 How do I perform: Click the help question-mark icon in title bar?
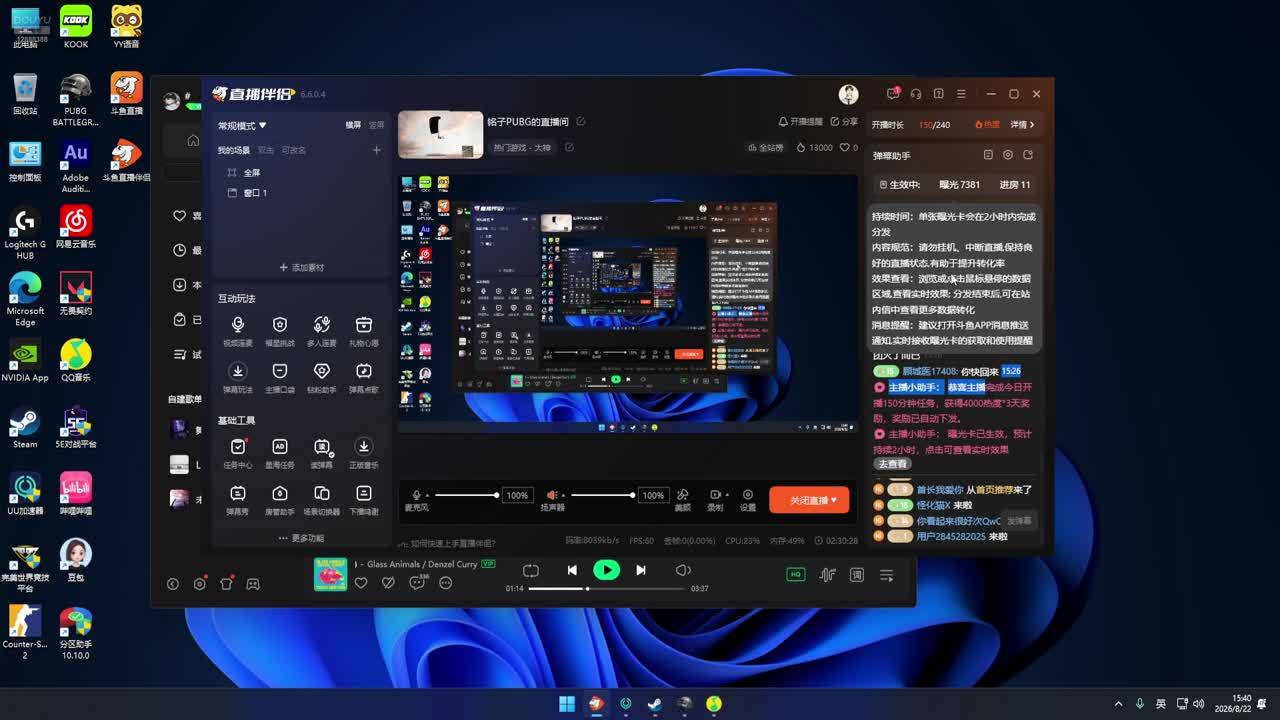pos(938,94)
